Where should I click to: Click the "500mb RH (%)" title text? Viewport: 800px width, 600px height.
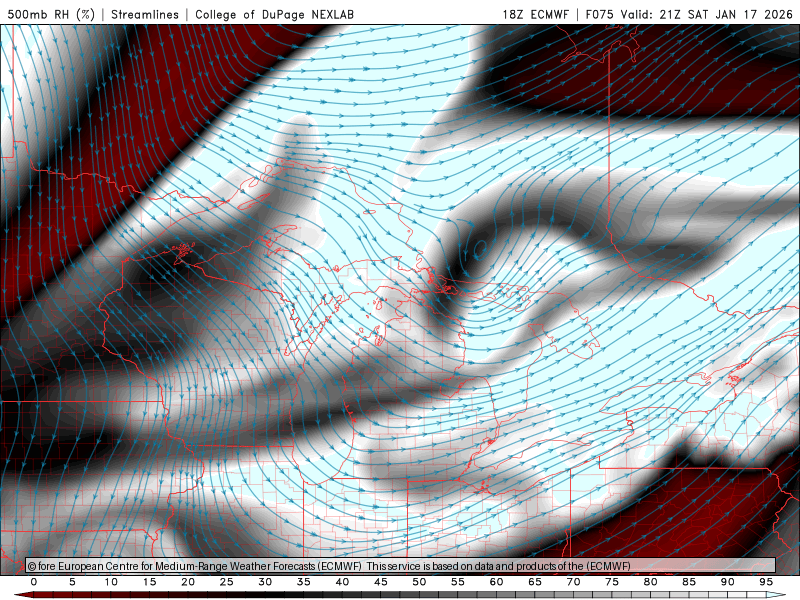pos(51,14)
